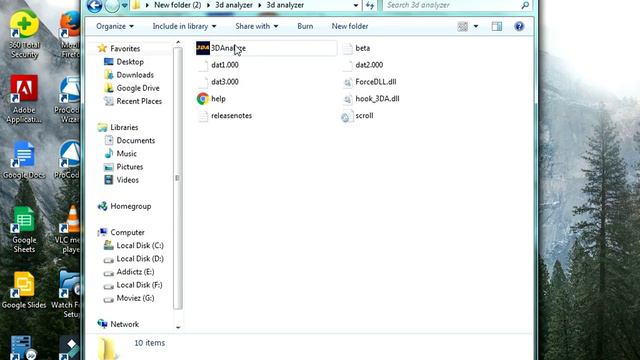Open the Include in library menu

tap(184, 26)
